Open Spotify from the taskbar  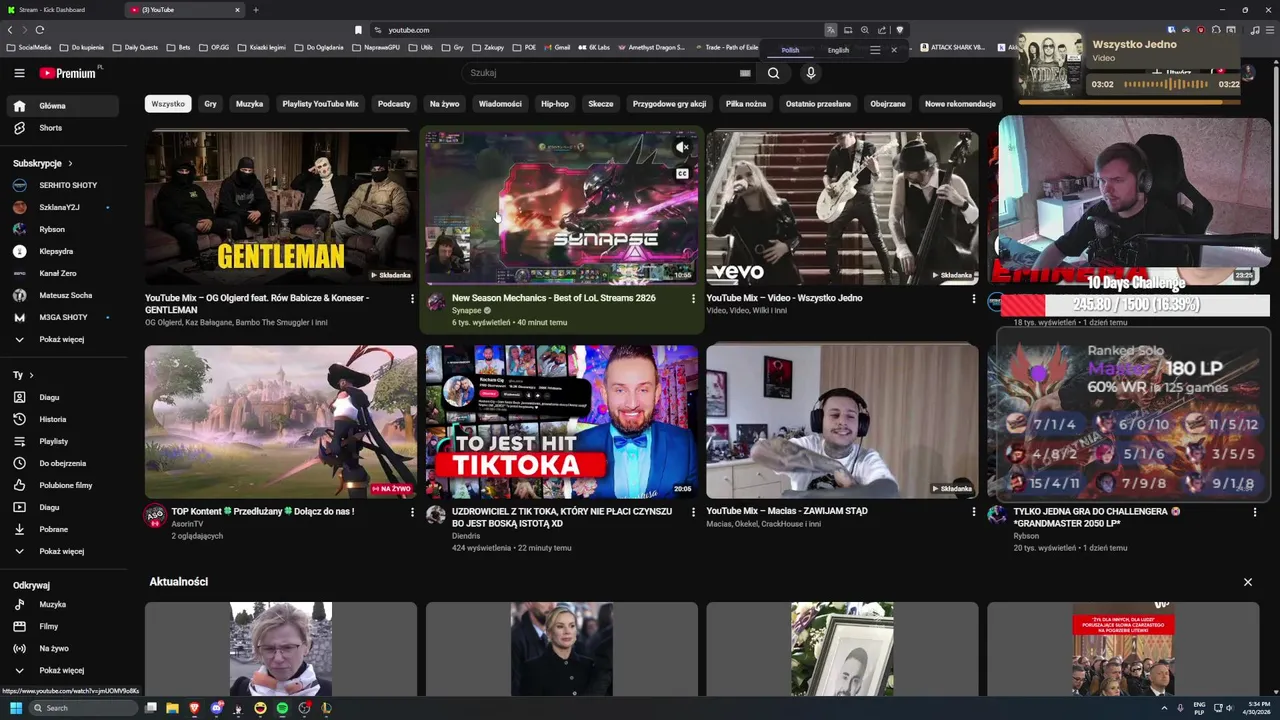282,708
